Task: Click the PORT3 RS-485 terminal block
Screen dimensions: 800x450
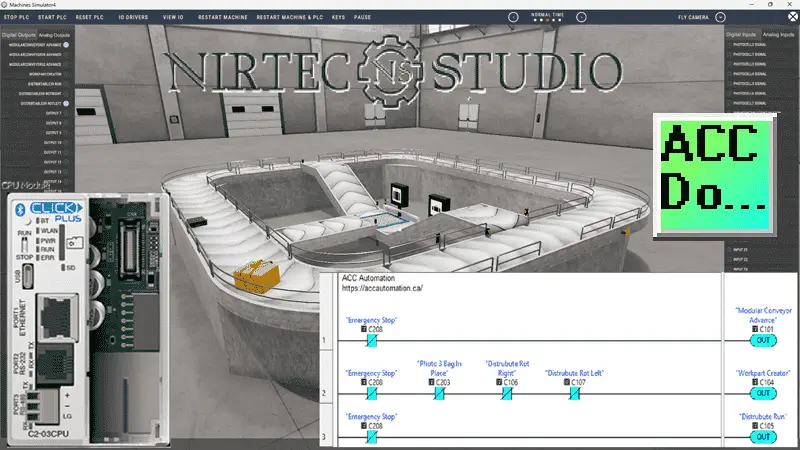Action: tap(43, 407)
